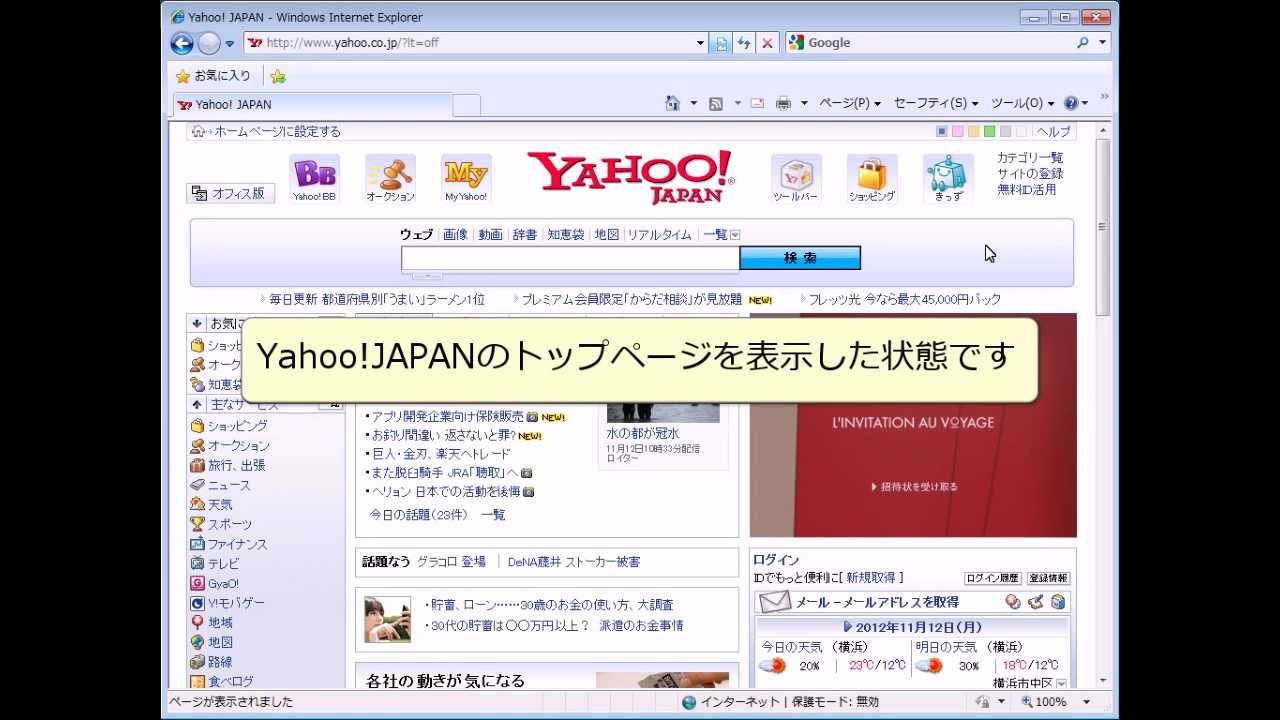Click the 検索 search button
This screenshot has width=1280, height=720.
tap(800, 258)
